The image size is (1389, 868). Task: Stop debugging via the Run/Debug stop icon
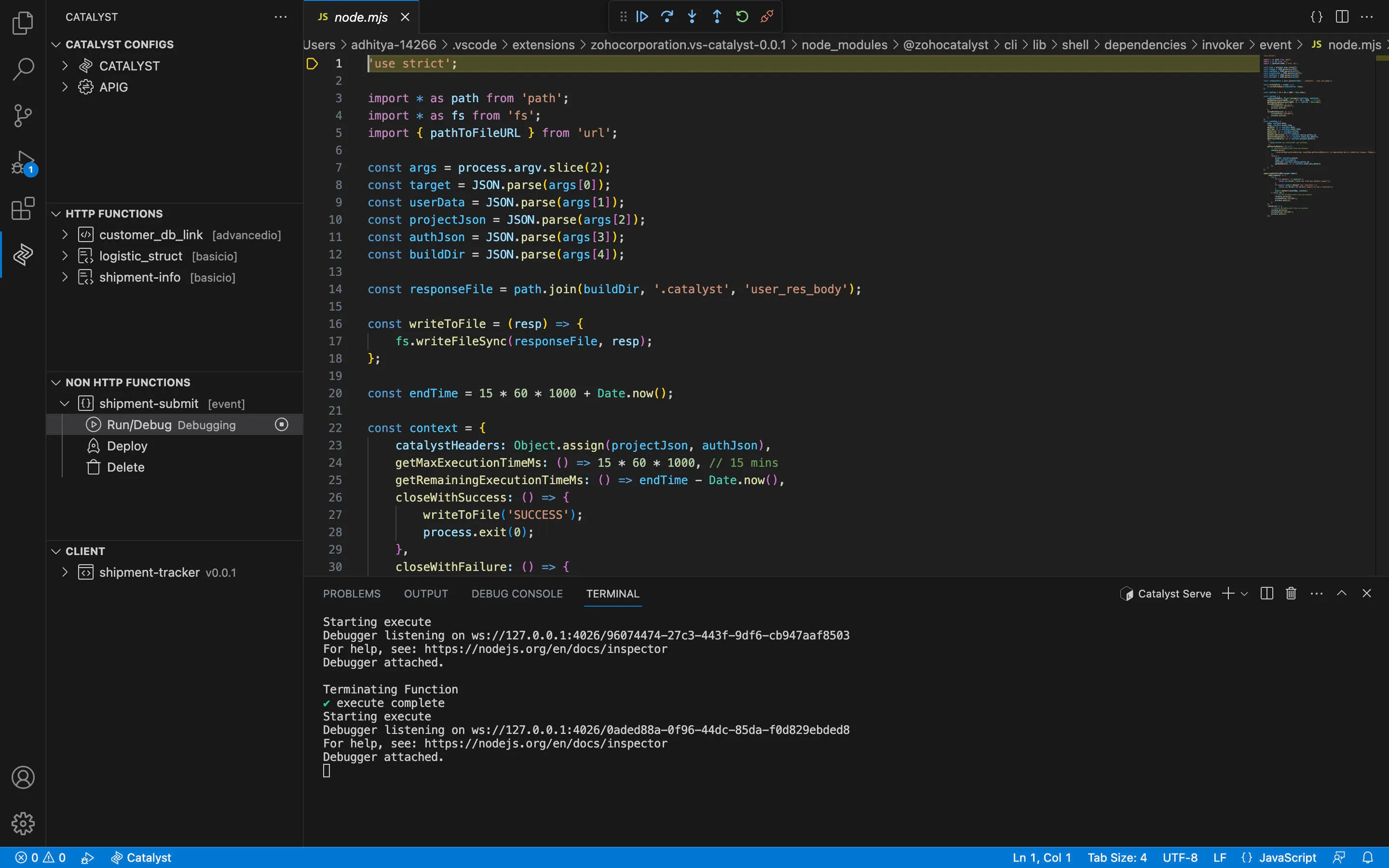[281, 424]
